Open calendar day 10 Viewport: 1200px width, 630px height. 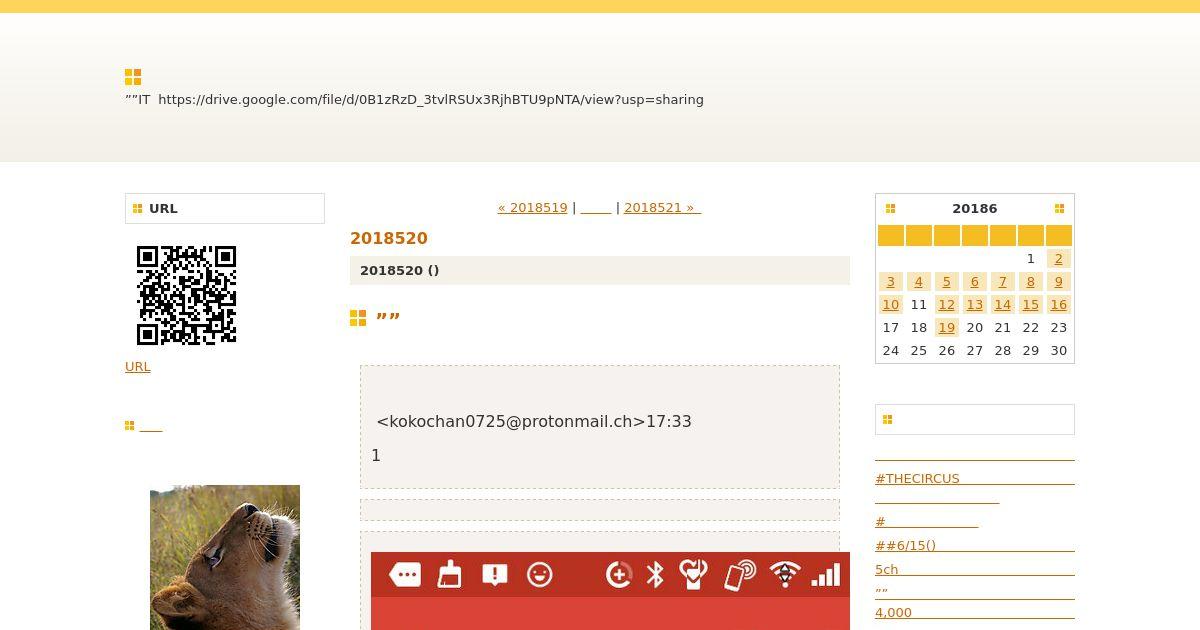(891, 305)
